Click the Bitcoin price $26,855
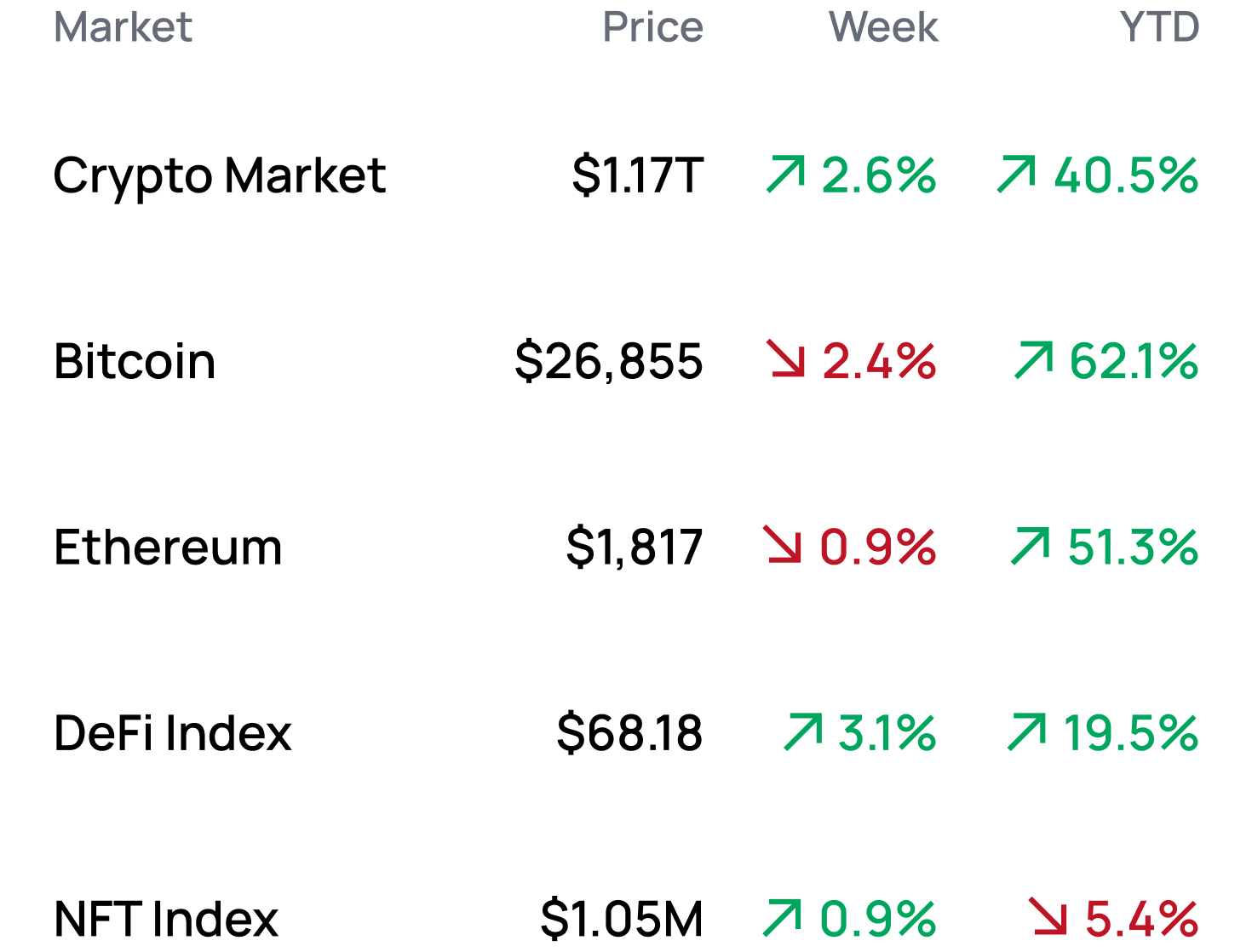 tap(609, 361)
